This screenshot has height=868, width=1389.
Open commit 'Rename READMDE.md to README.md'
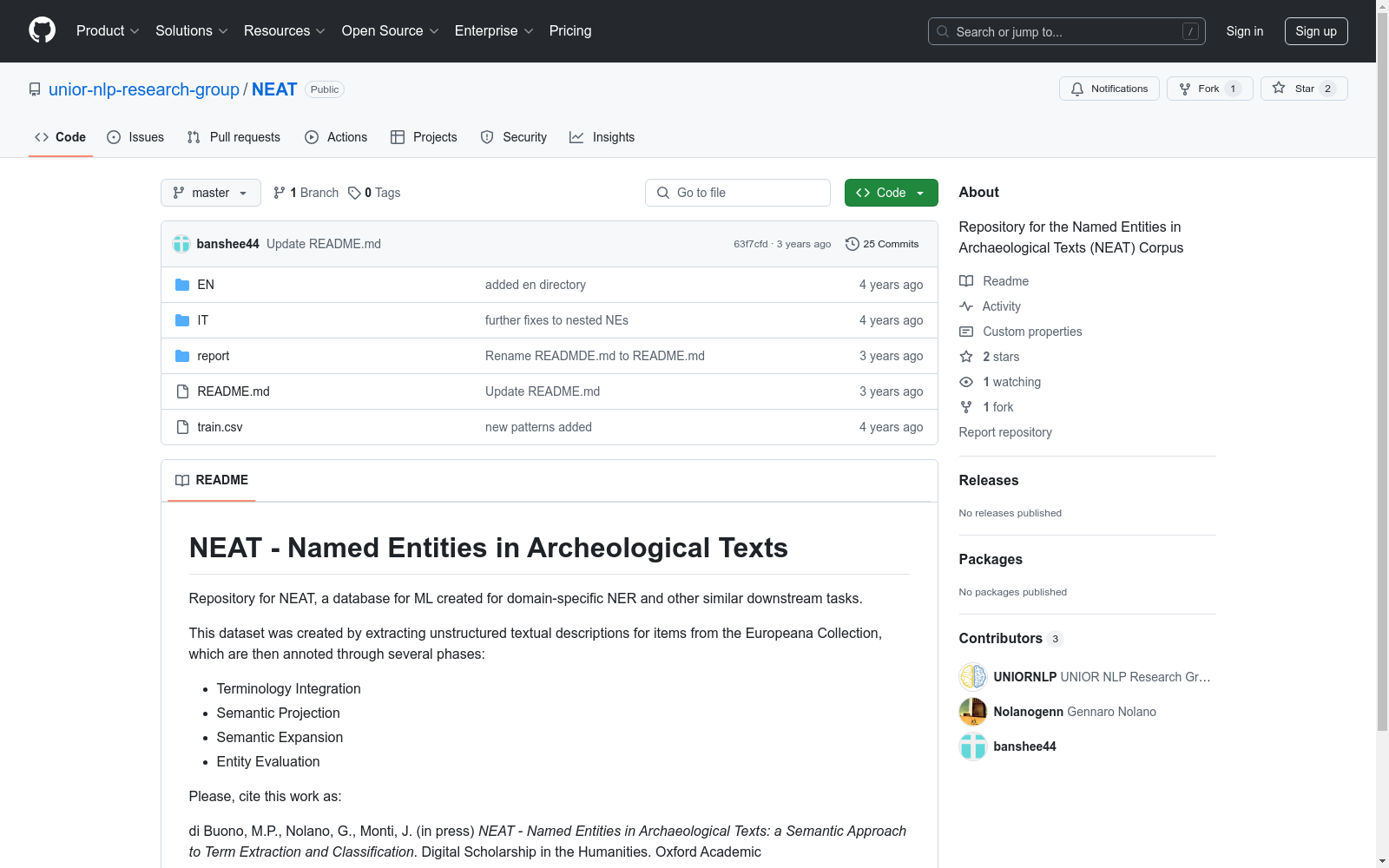click(595, 356)
